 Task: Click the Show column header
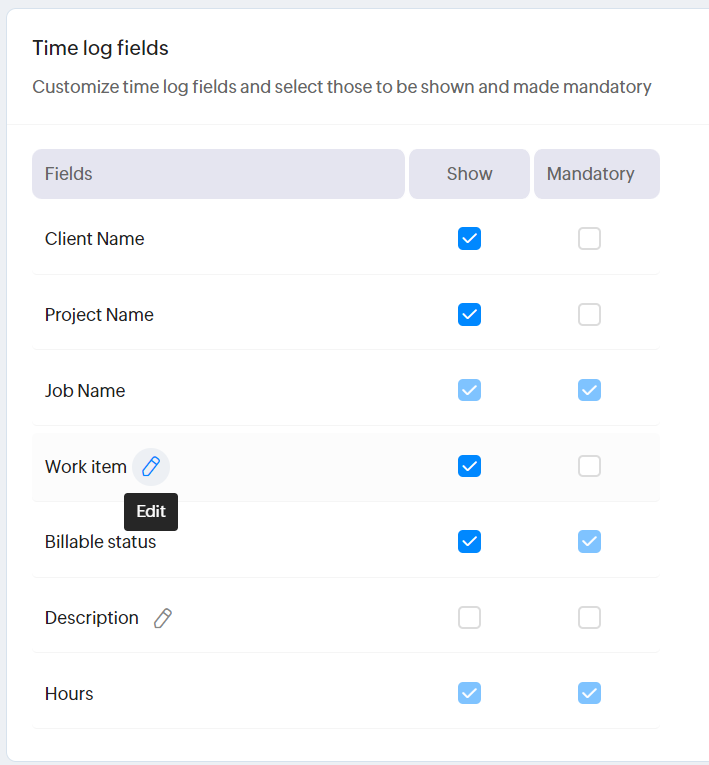click(469, 174)
